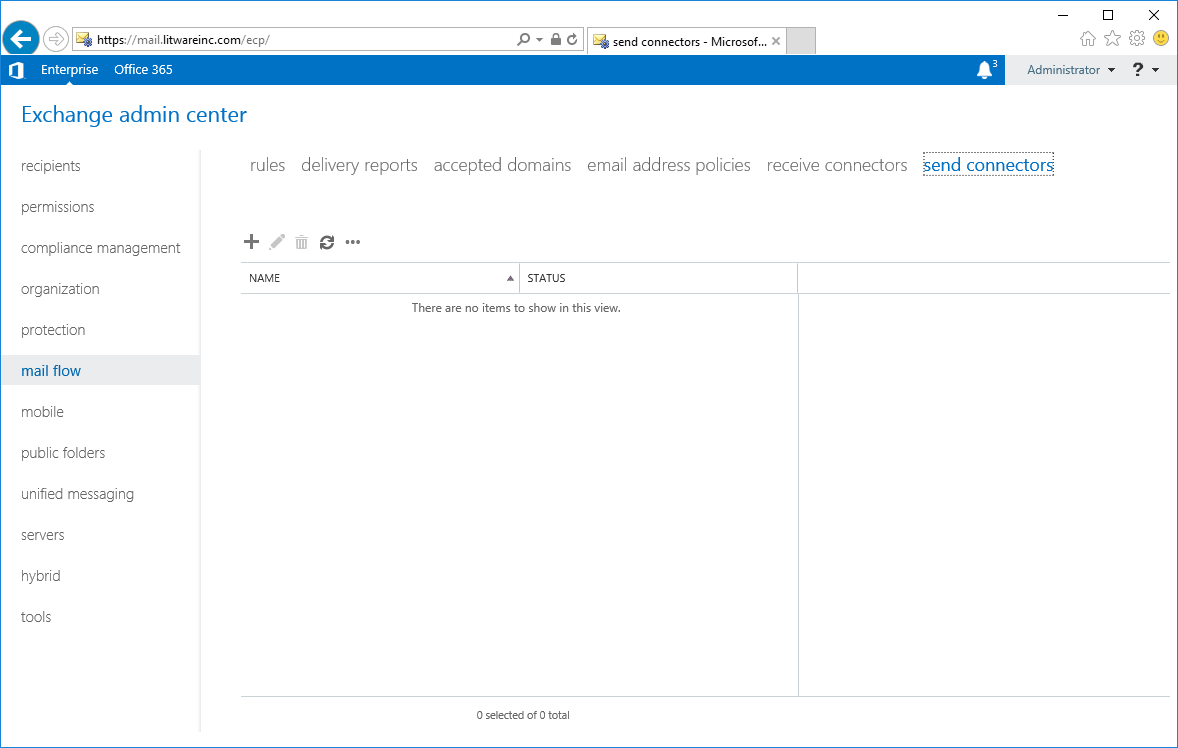Open the Administrator account dropdown
The width and height of the screenshot is (1178, 748).
coord(1069,69)
